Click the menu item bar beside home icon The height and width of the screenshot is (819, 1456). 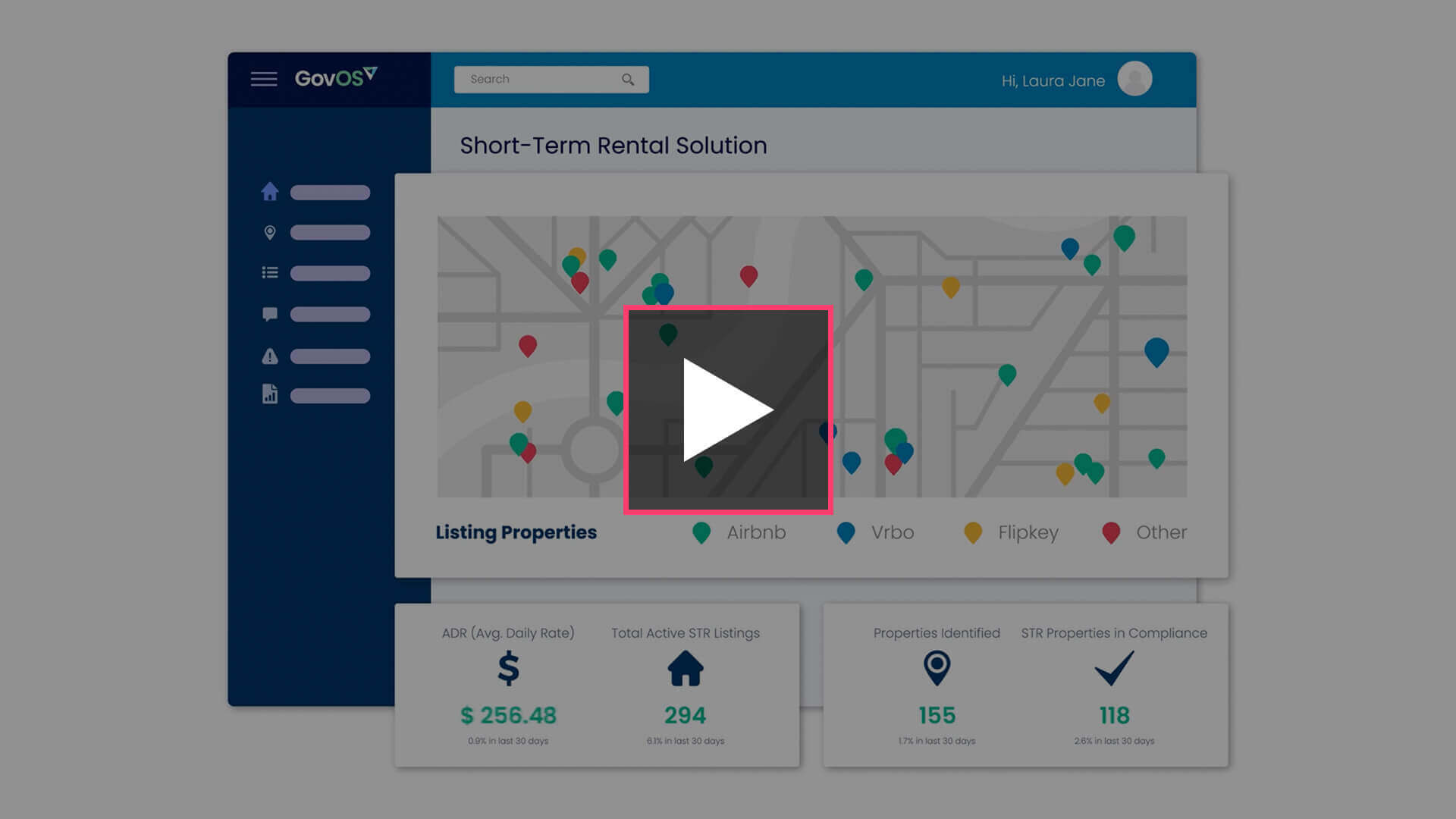coord(330,193)
